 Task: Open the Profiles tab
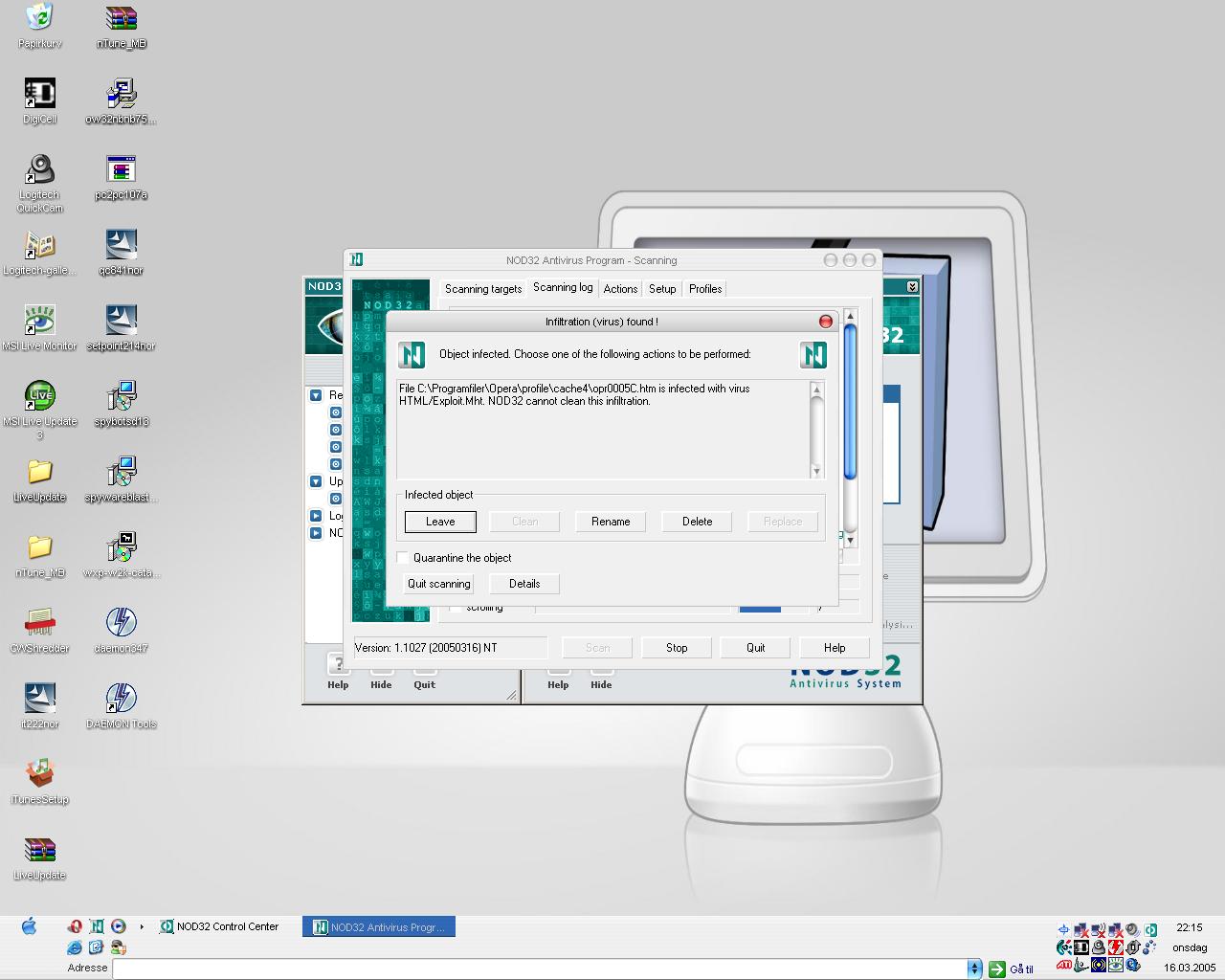705,289
